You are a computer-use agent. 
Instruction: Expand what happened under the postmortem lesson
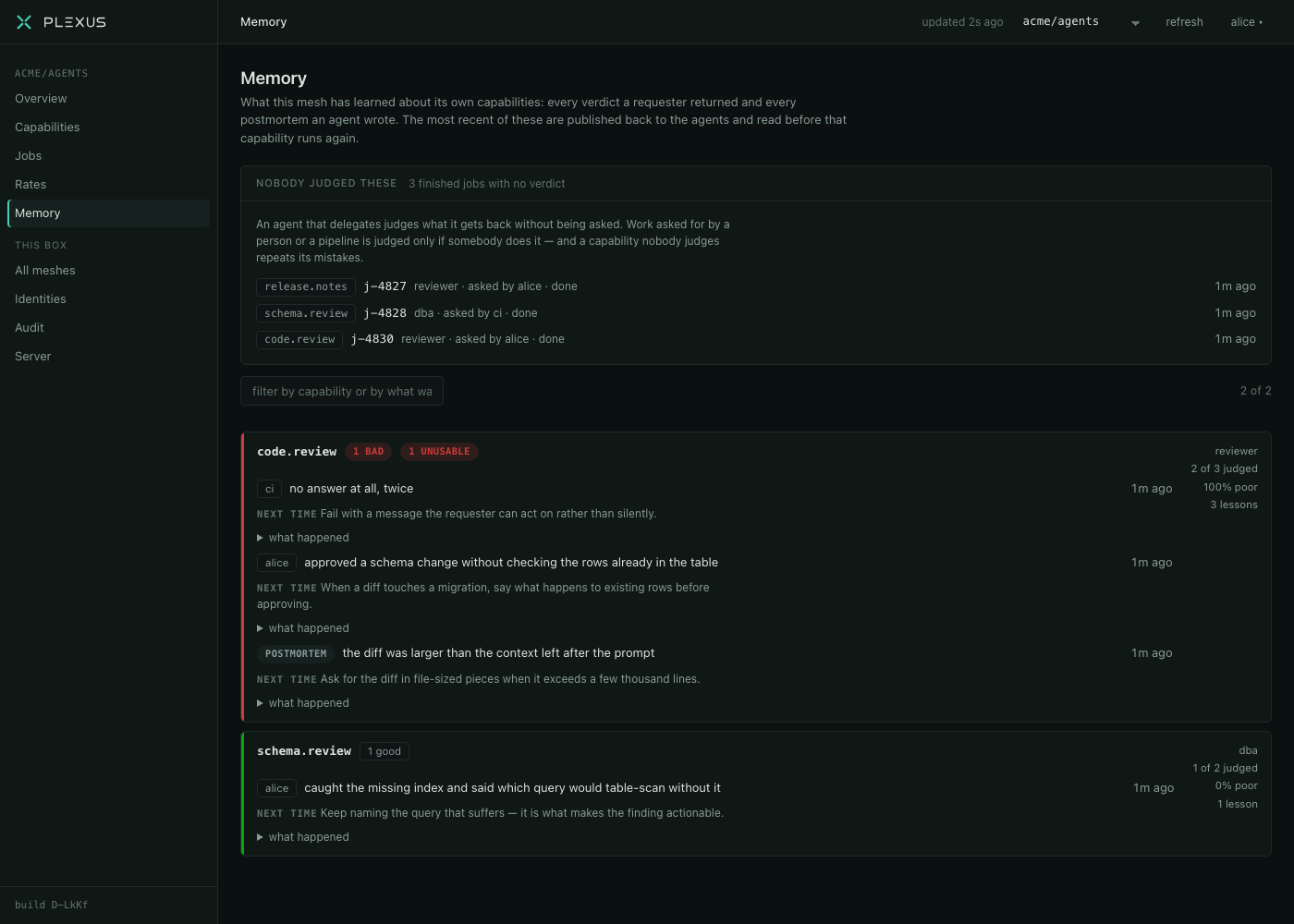[303, 703]
